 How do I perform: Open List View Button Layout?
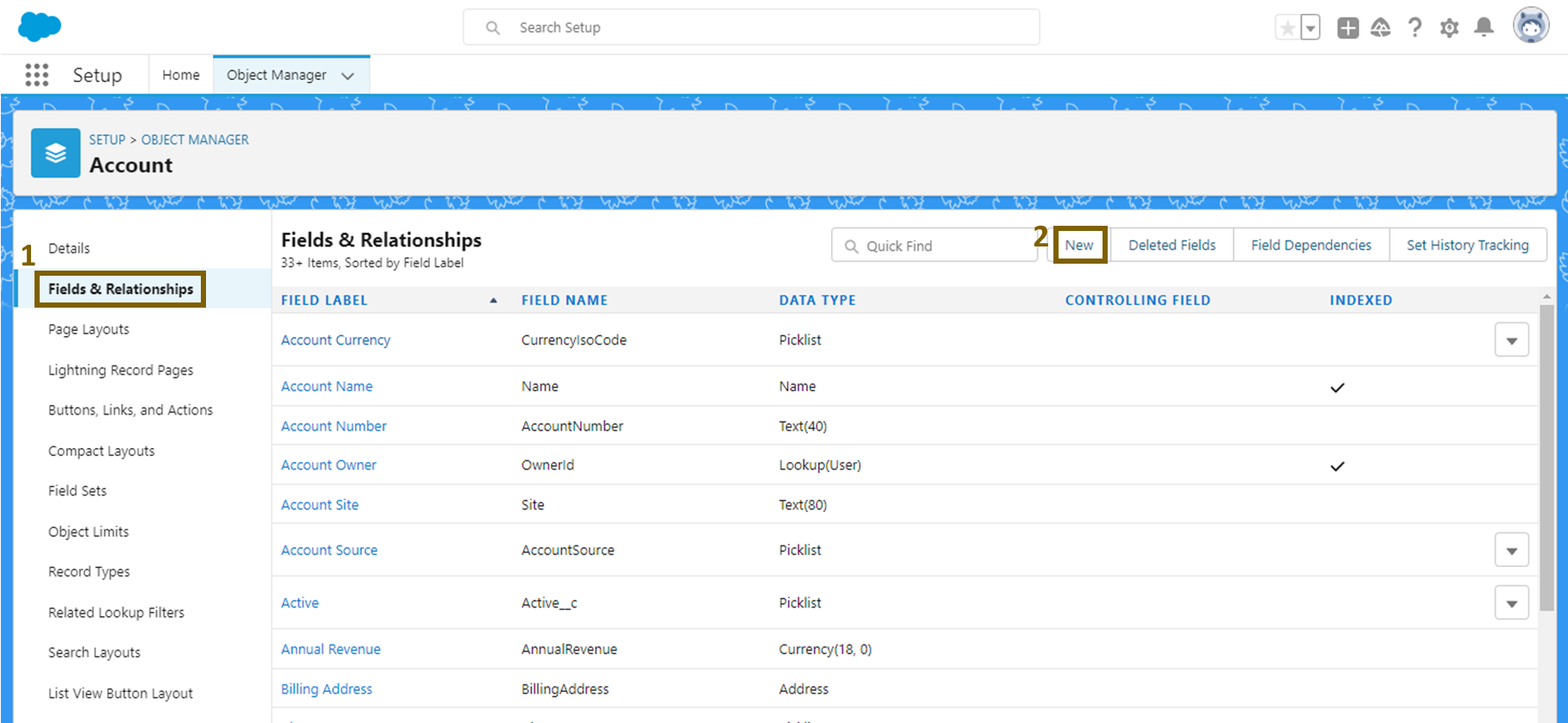pos(121,694)
